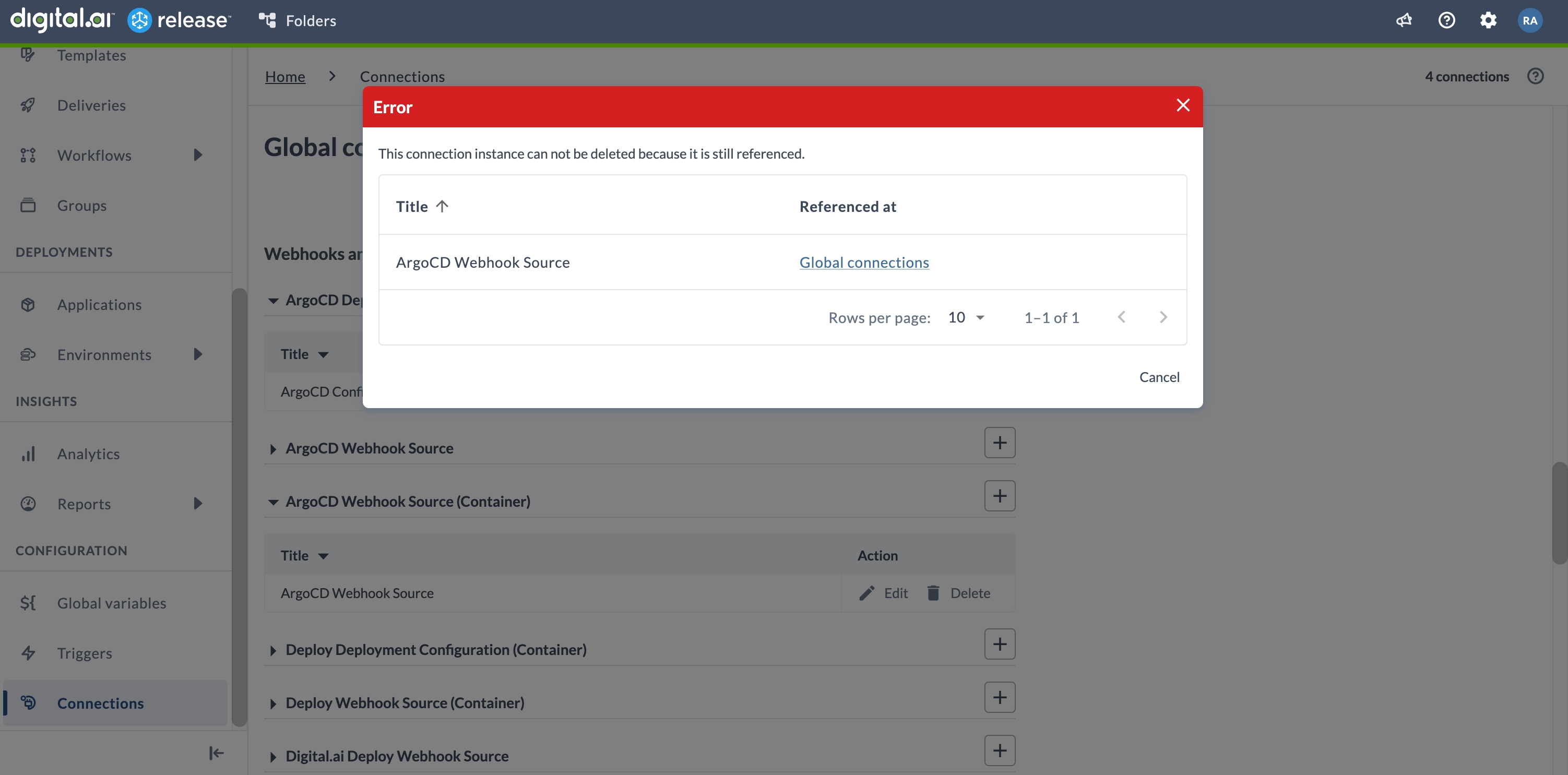Viewport: 1568px width, 775px height.
Task: Click Cancel in the error dialog
Action: 1158,377
